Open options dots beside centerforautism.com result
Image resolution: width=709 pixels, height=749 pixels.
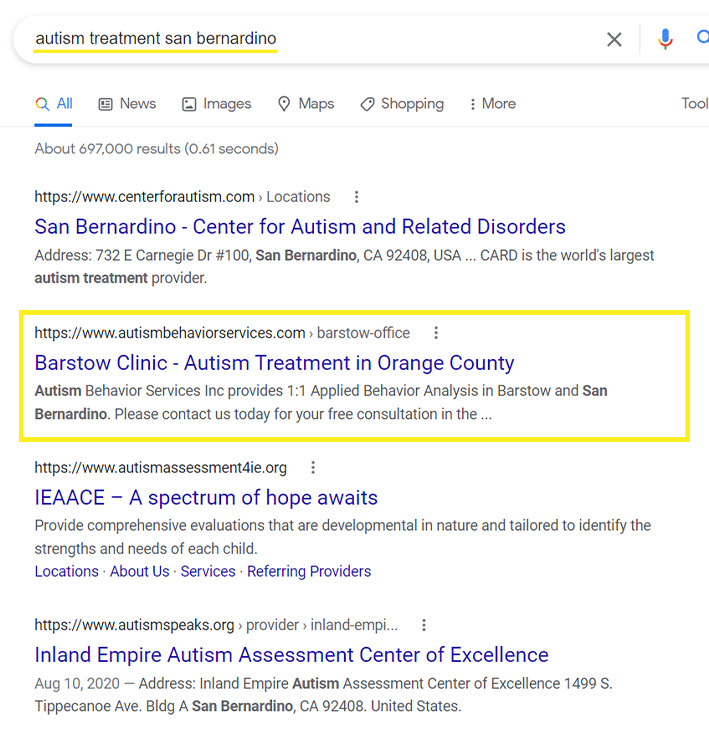pos(356,197)
